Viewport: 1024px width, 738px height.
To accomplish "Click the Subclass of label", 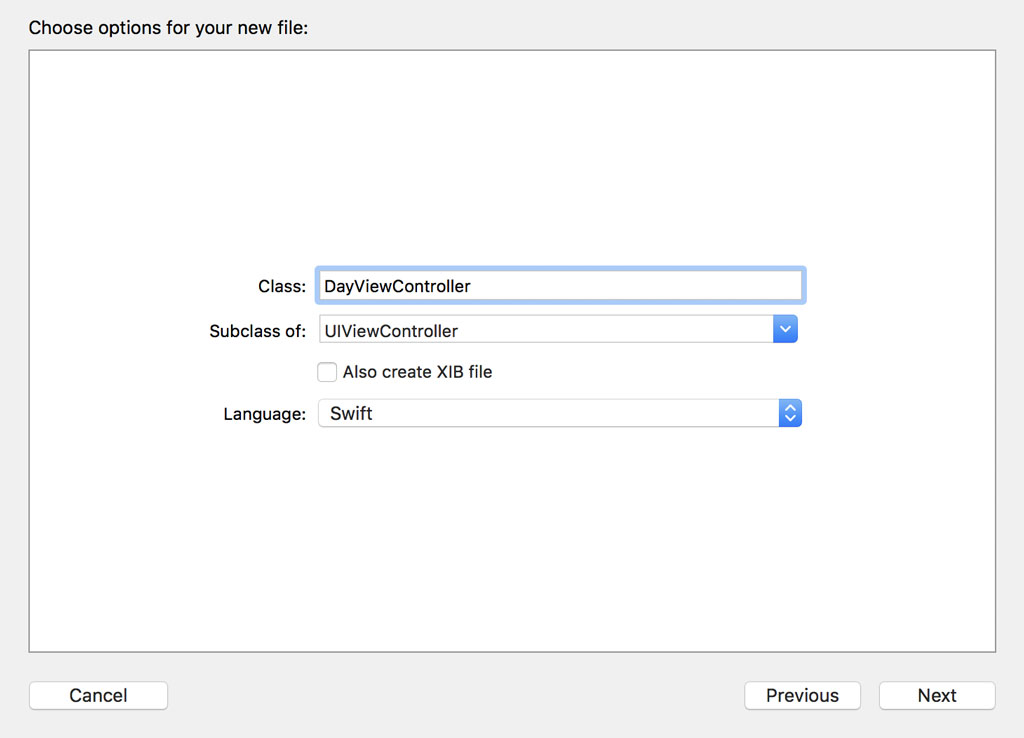I will tap(257, 329).
